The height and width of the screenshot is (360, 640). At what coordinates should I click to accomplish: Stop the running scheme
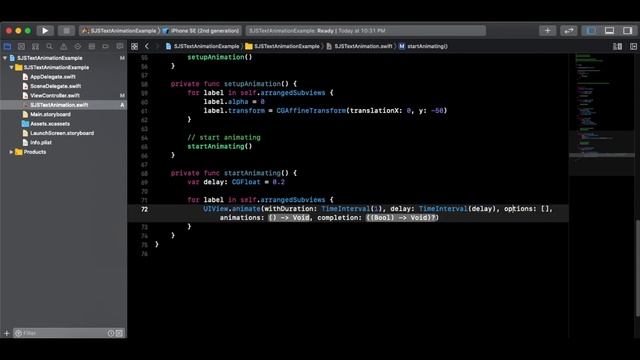[66, 31]
